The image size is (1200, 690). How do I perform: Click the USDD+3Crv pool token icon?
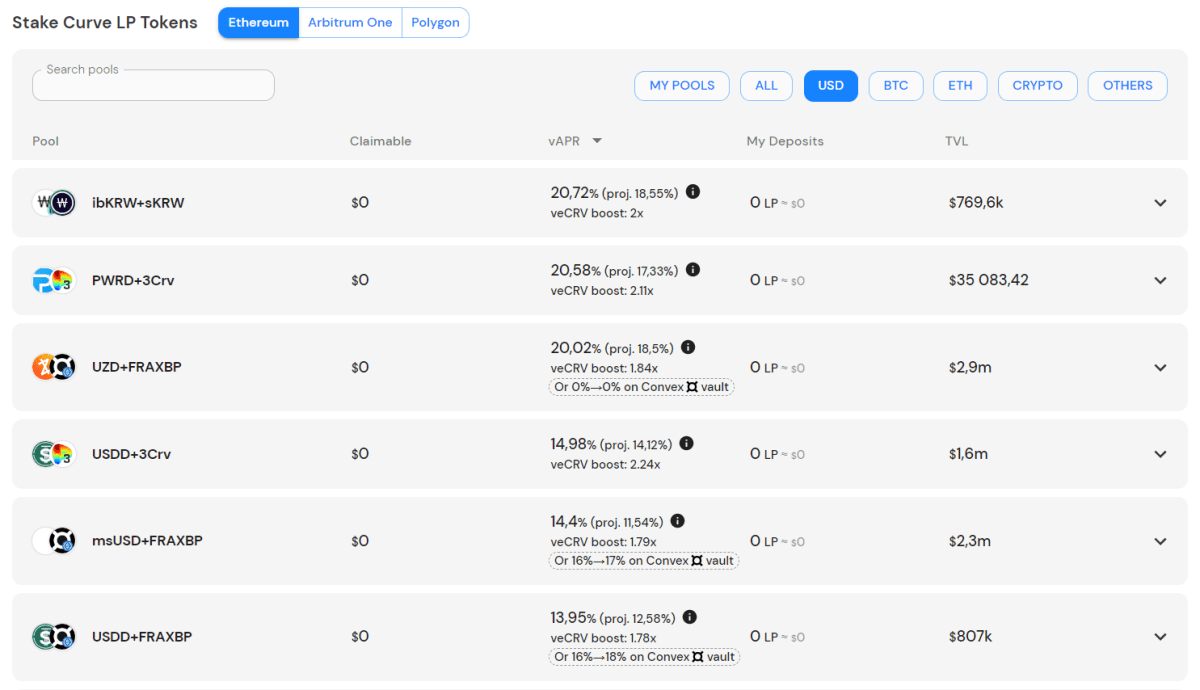(54, 454)
